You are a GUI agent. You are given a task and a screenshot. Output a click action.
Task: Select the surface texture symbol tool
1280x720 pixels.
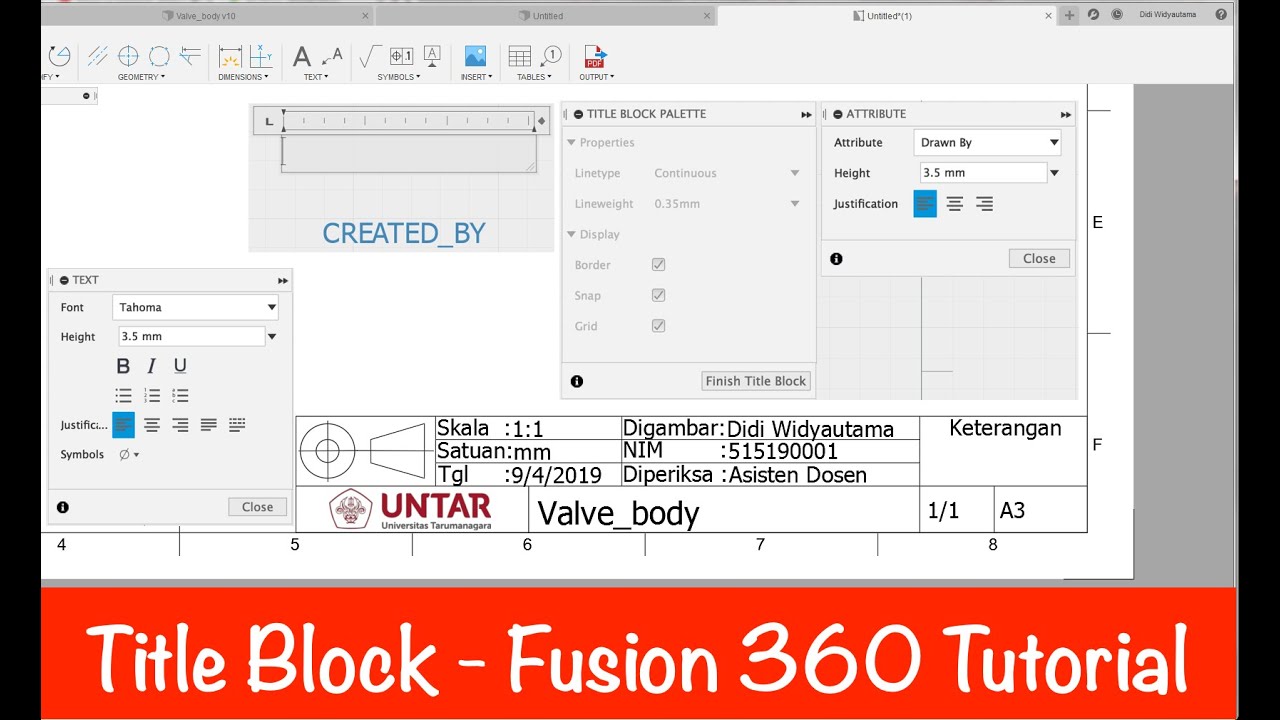point(370,56)
